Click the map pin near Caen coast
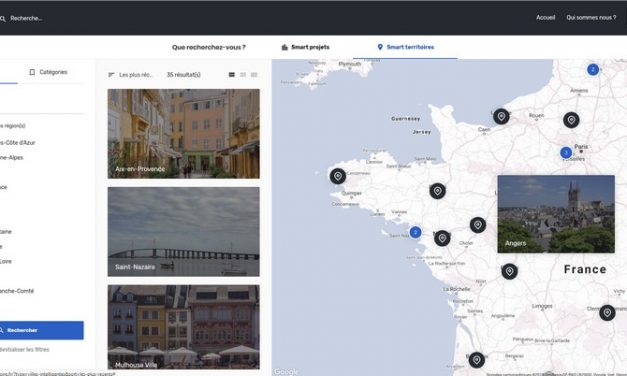This screenshot has width=627, height=376. [501, 116]
